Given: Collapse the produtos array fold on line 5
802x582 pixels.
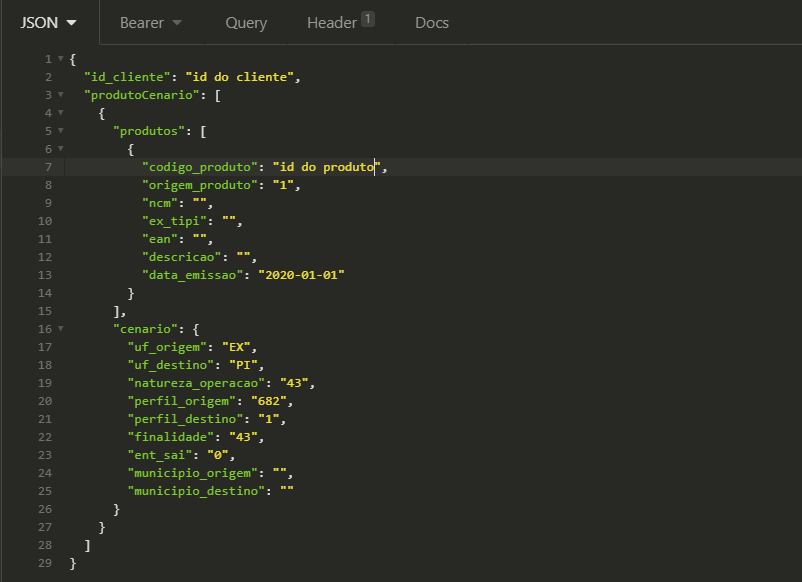Looking at the screenshot, I should pyautogui.click(x=60, y=130).
